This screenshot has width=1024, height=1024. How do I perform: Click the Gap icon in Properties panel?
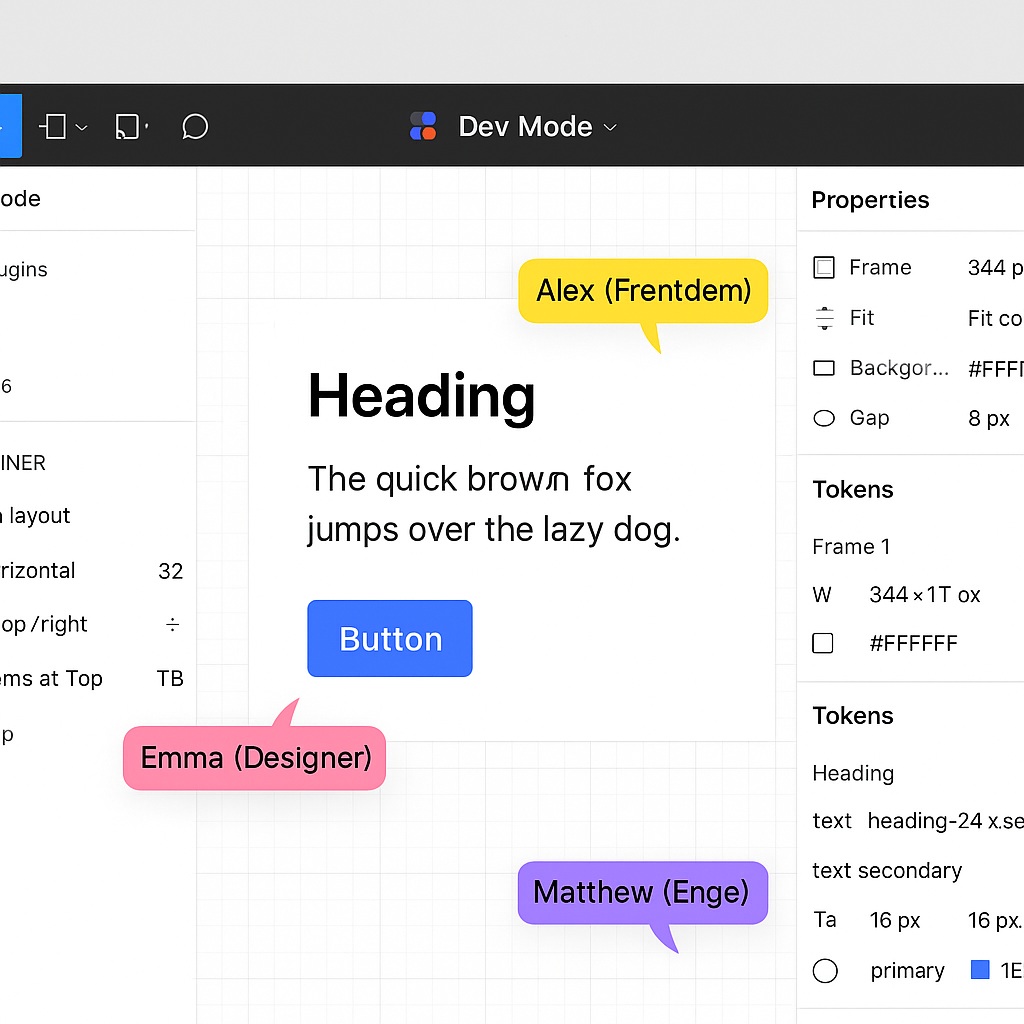[x=823, y=418]
